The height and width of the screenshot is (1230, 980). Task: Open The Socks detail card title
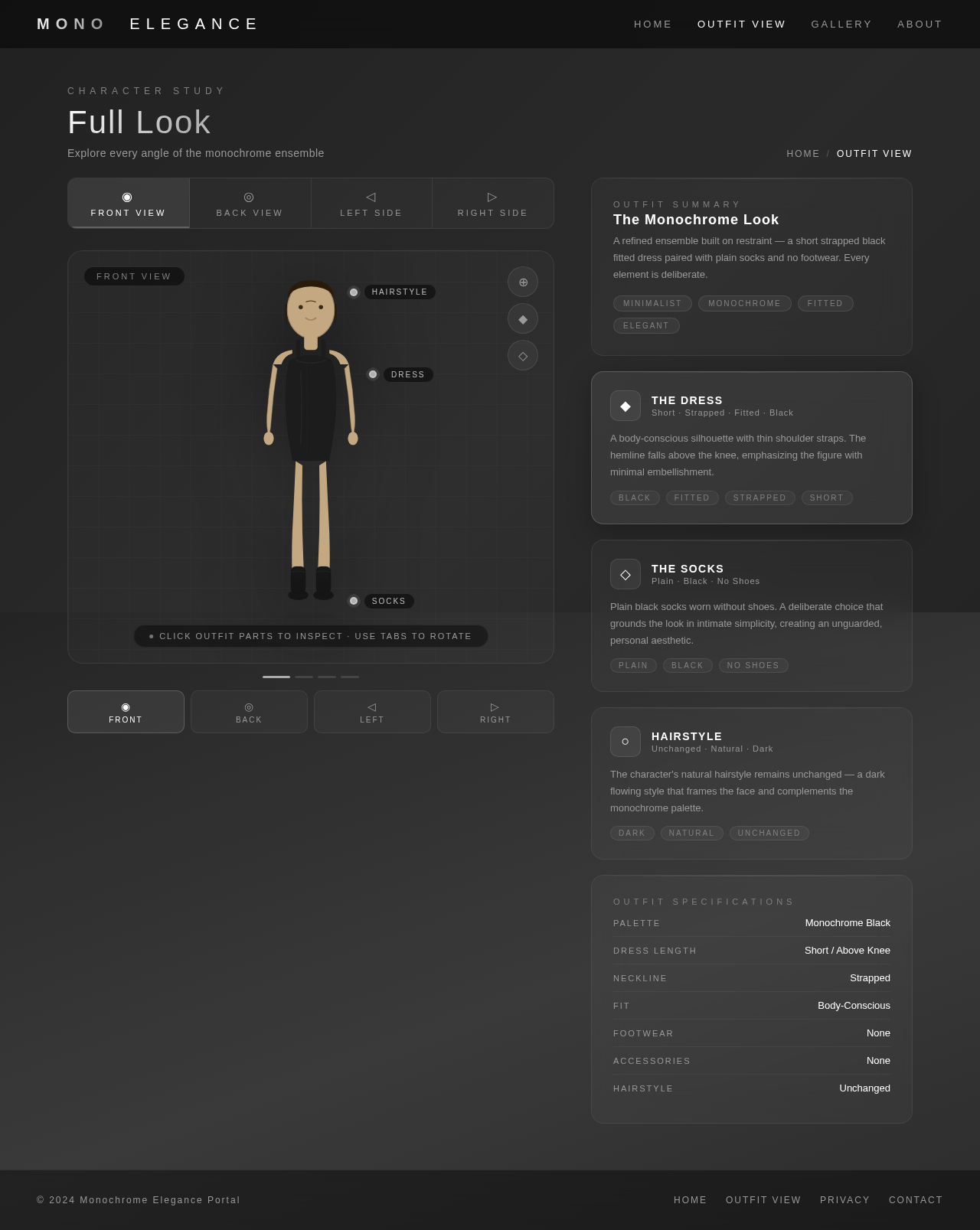(688, 569)
